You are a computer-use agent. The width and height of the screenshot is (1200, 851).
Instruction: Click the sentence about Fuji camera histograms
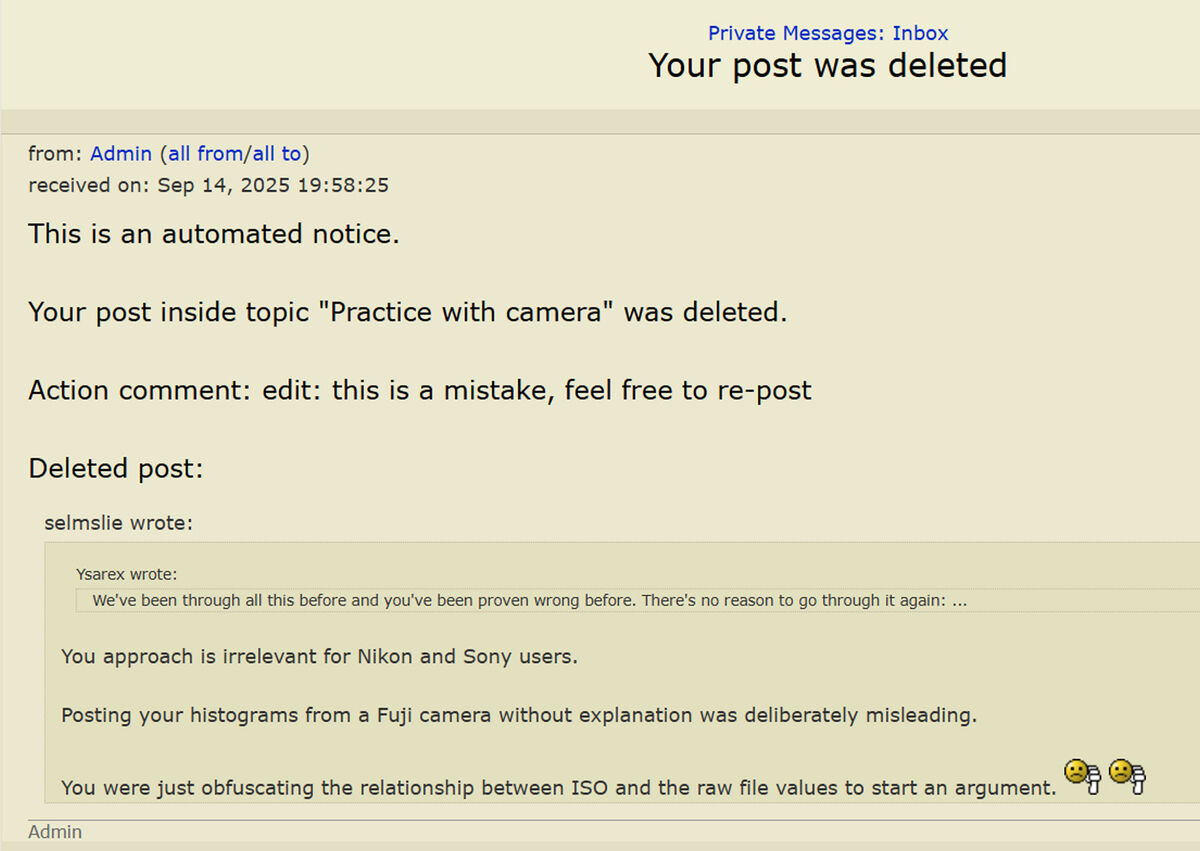tap(519, 716)
